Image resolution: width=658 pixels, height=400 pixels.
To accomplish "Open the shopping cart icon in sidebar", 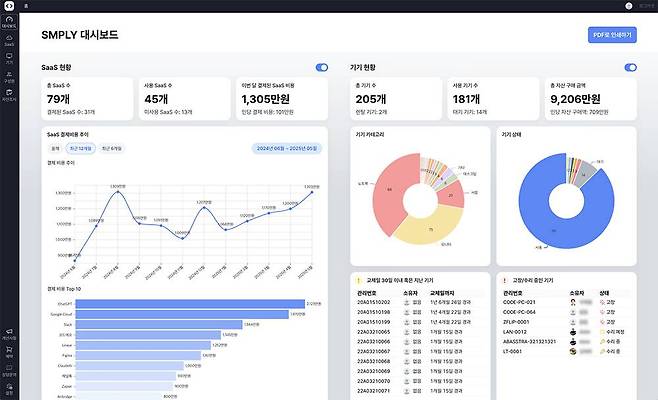I will coord(9,351).
